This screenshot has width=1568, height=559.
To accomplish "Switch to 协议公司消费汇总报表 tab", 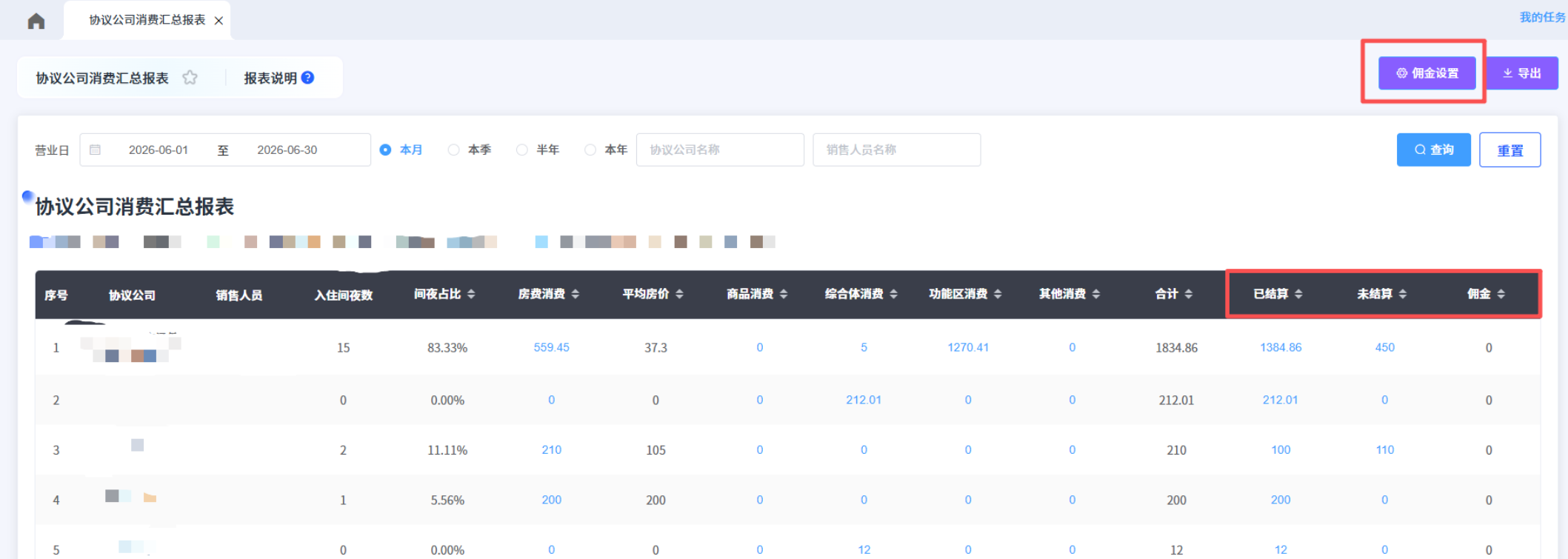I will [x=147, y=20].
